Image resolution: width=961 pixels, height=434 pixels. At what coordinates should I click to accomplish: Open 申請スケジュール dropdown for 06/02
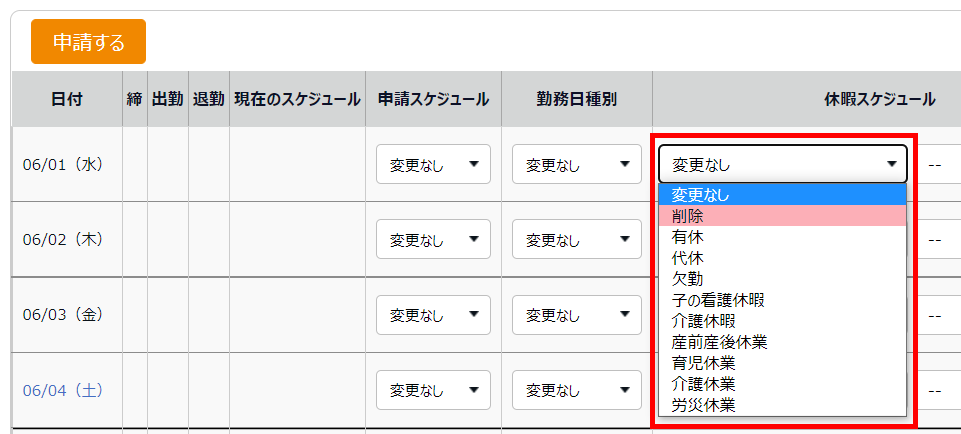click(433, 240)
